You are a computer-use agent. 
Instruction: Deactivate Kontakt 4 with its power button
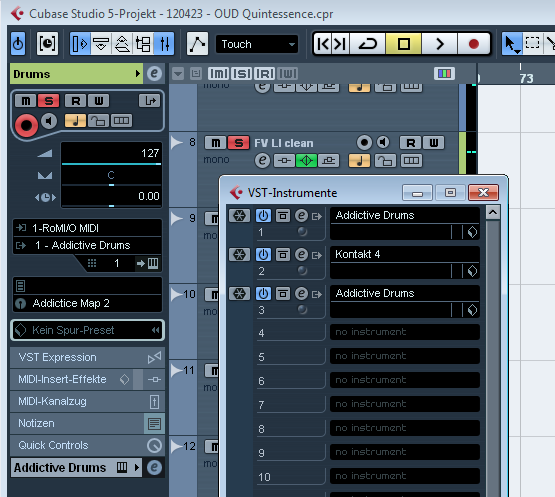[263, 255]
